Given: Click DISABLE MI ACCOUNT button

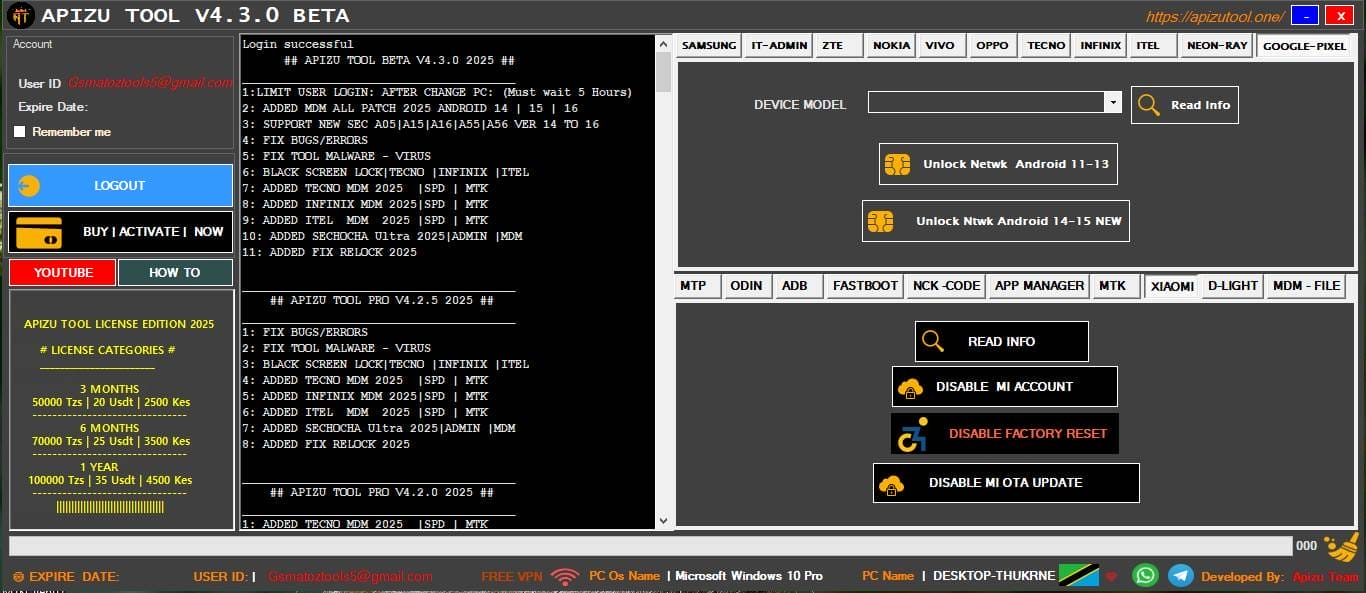Looking at the screenshot, I should coord(1005,387).
